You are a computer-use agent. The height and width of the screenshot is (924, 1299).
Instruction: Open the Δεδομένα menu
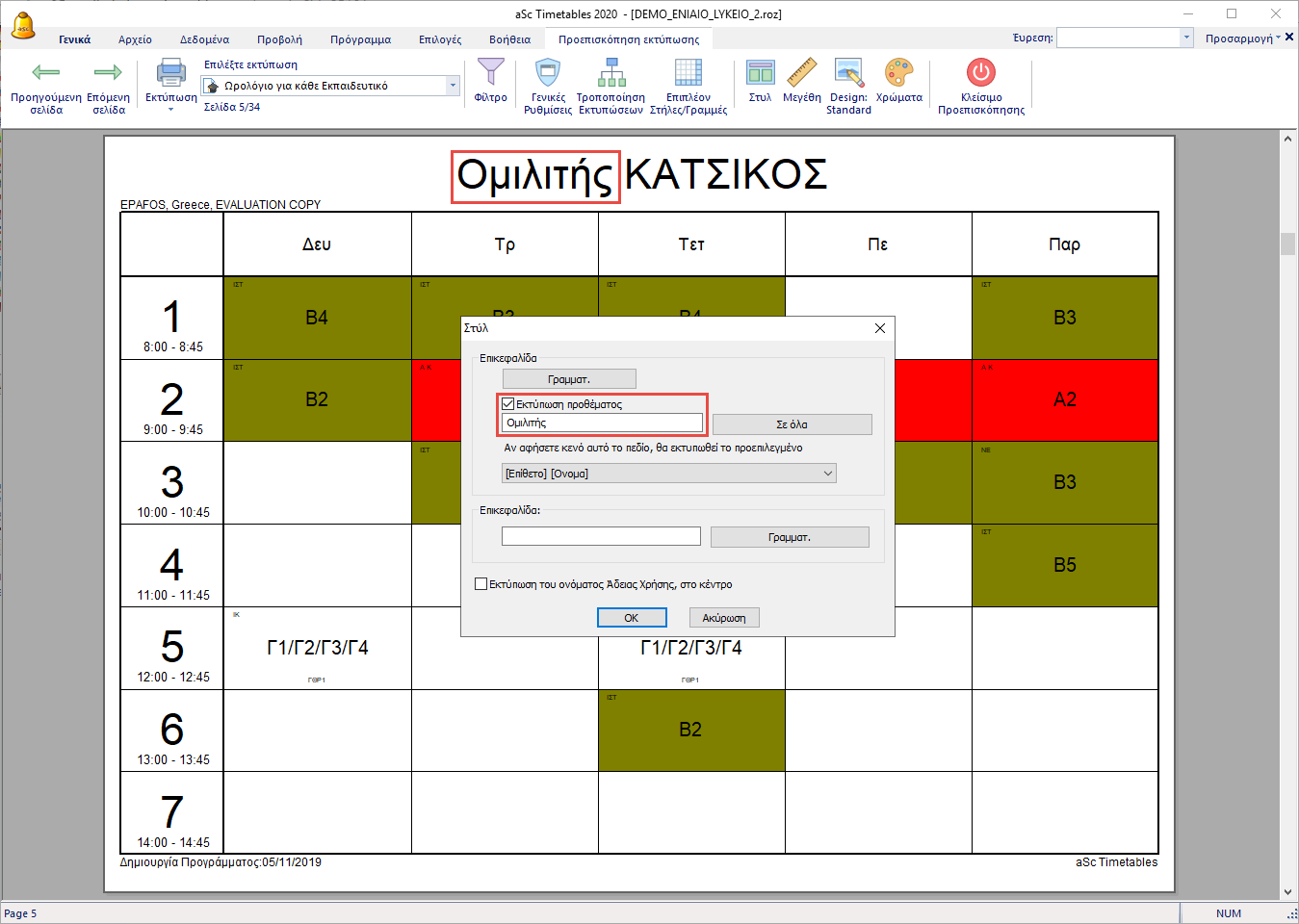point(204,39)
